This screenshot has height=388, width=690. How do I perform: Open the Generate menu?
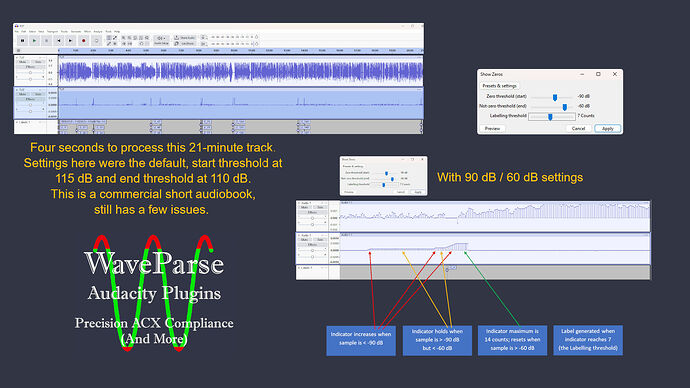76,32
